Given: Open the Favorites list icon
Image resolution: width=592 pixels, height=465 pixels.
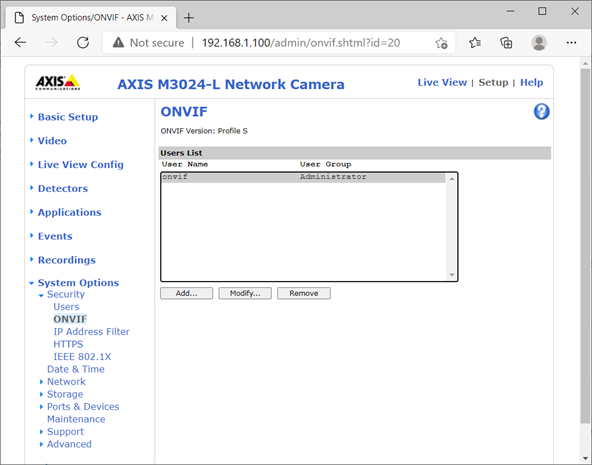Looking at the screenshot, I should coord(475,43).
